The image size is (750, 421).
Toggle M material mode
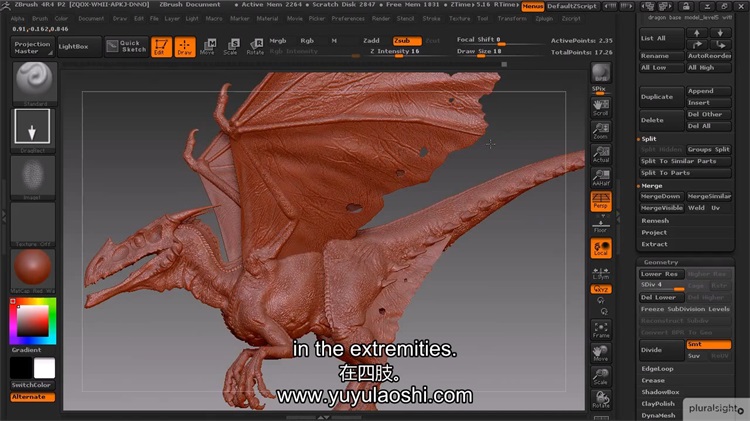[334, 41]
